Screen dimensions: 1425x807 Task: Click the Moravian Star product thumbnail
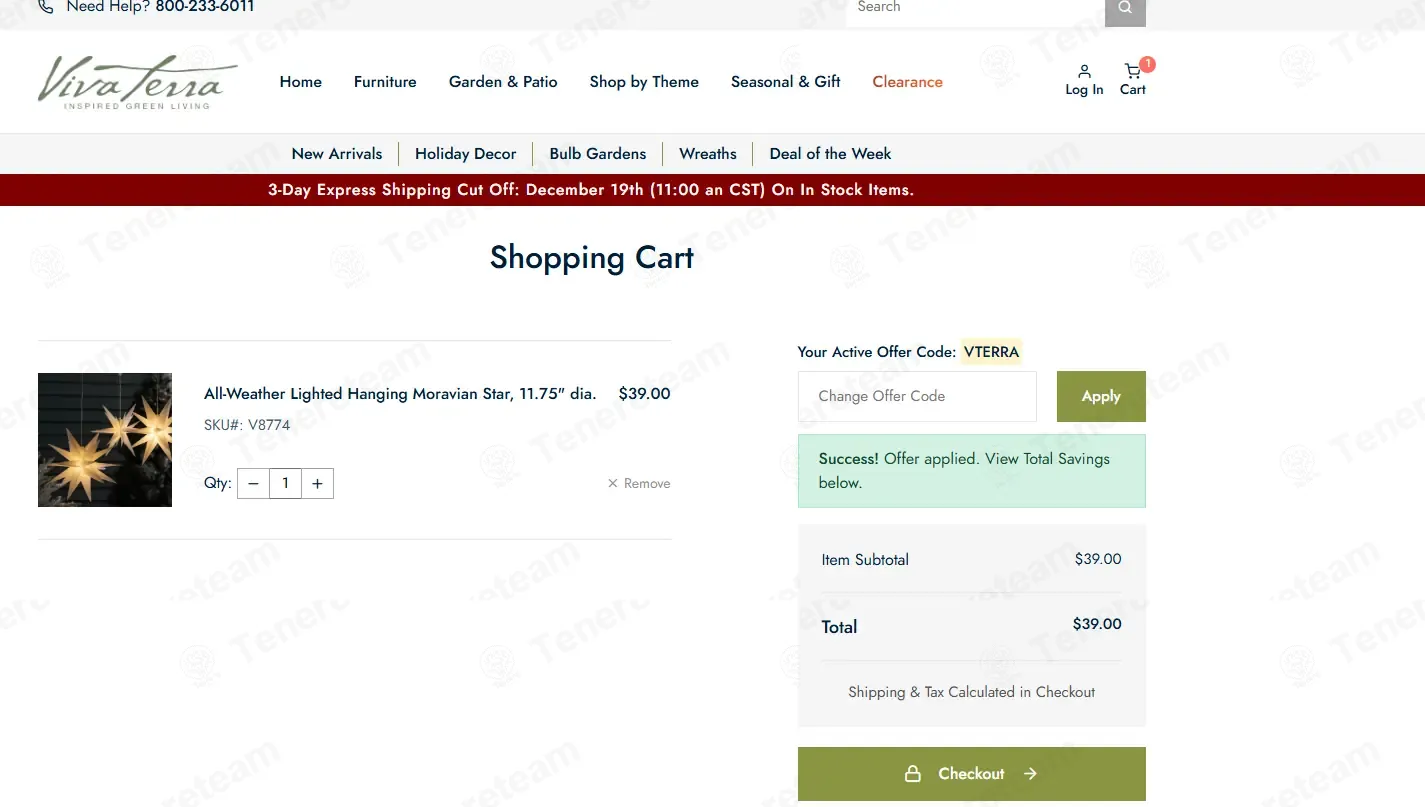tap(105, 440)
